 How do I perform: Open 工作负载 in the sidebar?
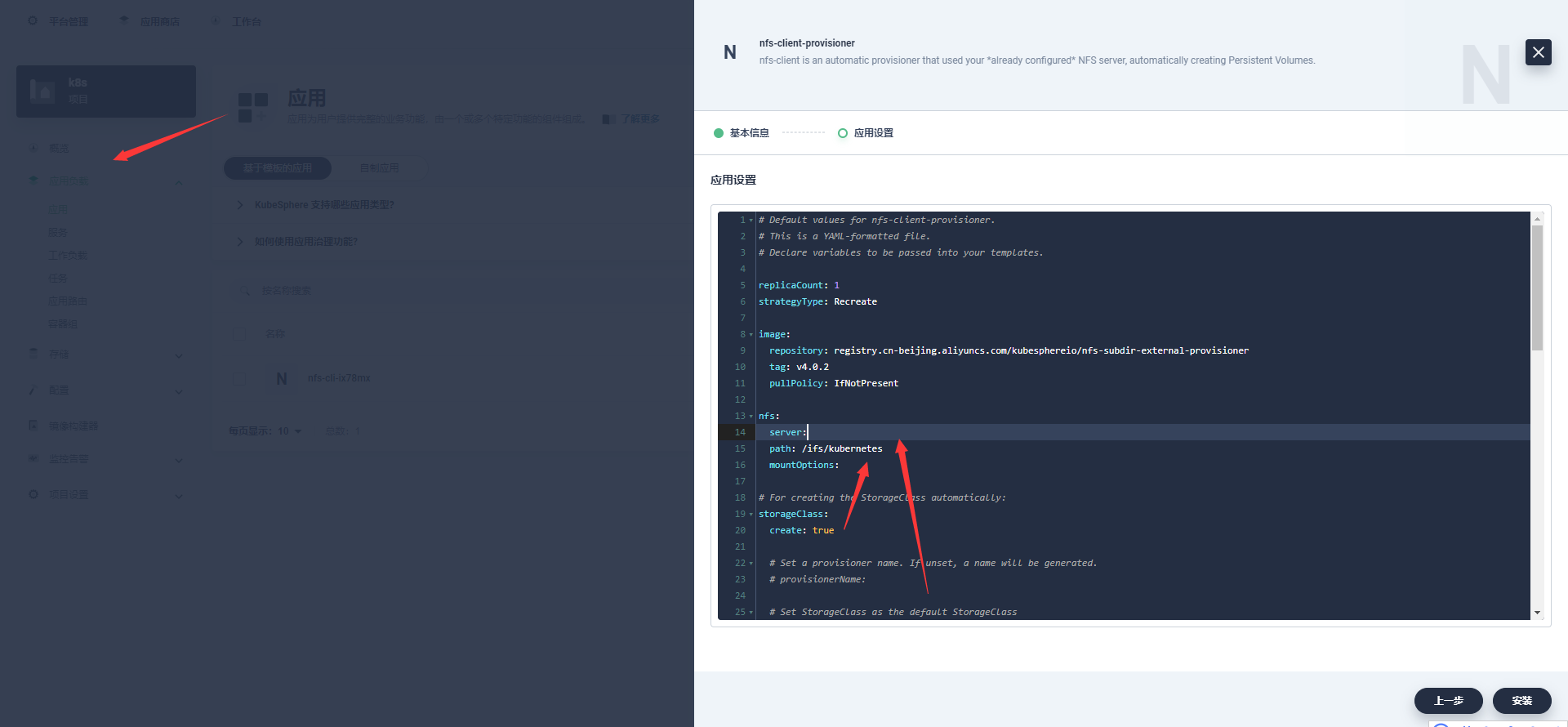point(68,256)
